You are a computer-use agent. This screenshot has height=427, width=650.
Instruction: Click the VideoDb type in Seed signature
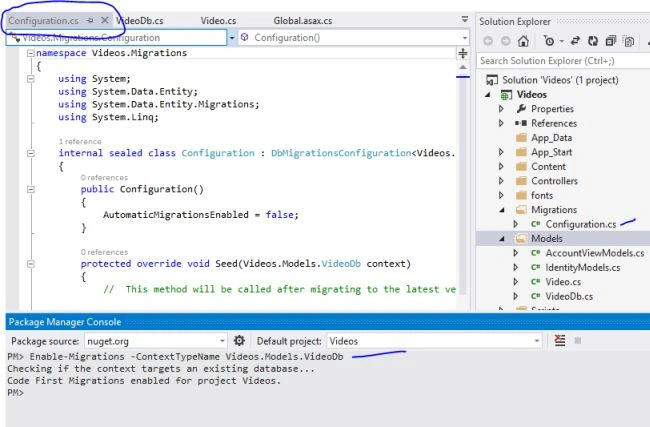[x=341, y=264]
